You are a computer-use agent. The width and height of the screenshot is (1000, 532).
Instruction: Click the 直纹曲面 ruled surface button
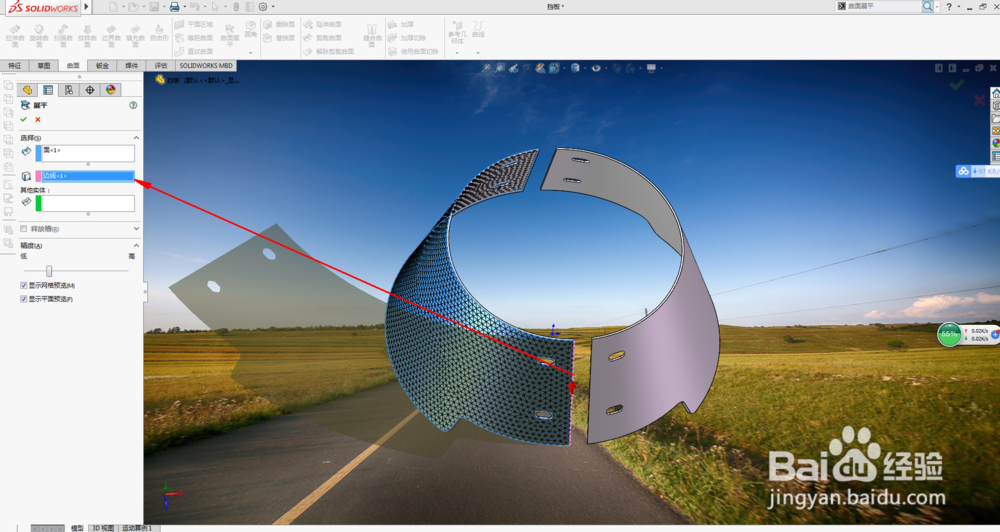point(194,51)
